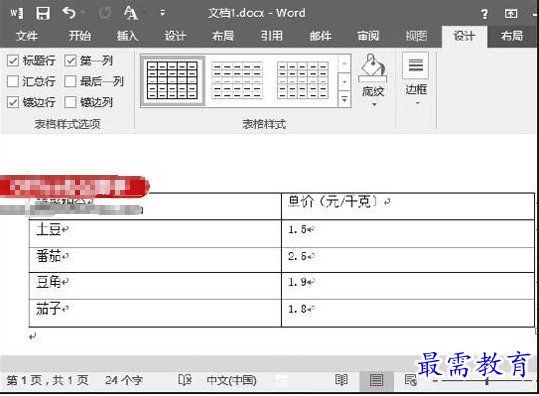This screenshot has width=539, height=396.
Task: Select the table tools 布局 tab at right
Action: click(512, 36)
